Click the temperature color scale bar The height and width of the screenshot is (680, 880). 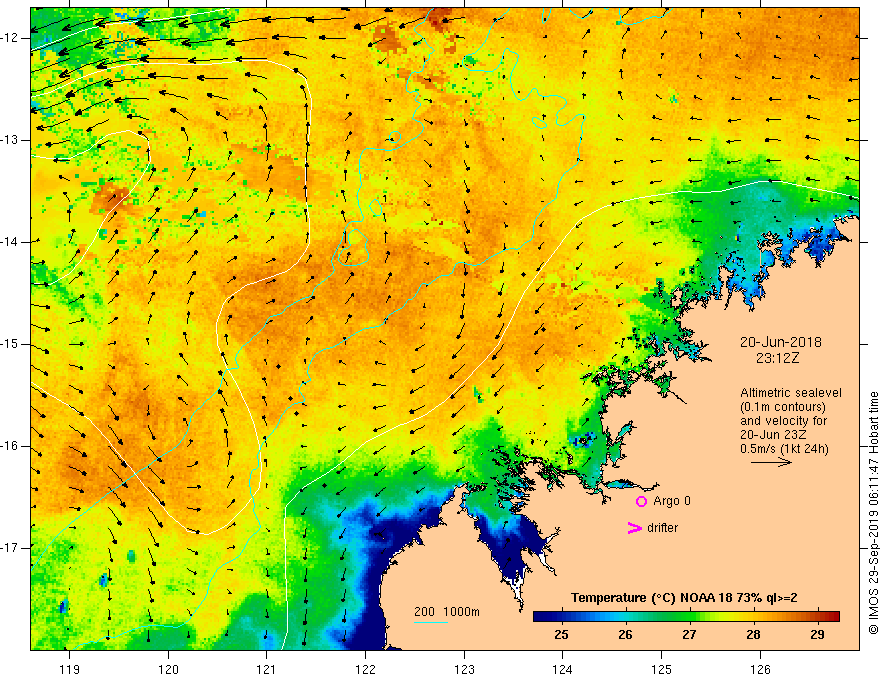click(686, 617)
